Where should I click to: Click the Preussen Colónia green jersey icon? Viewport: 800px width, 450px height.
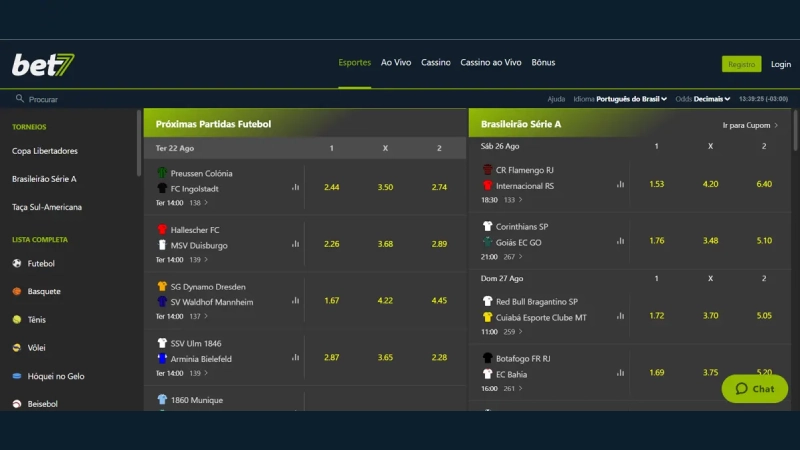coord(162,172)
